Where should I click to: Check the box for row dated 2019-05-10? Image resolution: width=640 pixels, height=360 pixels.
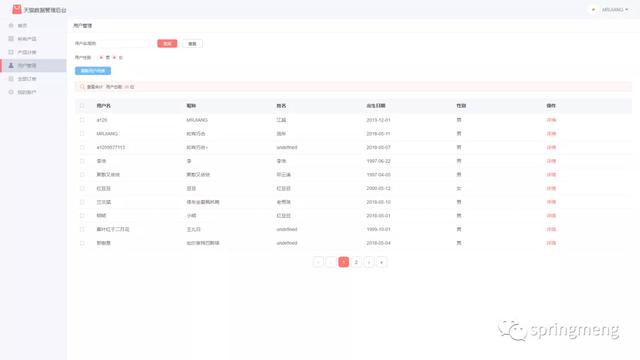pyautogui.click(x=82, y=202)
